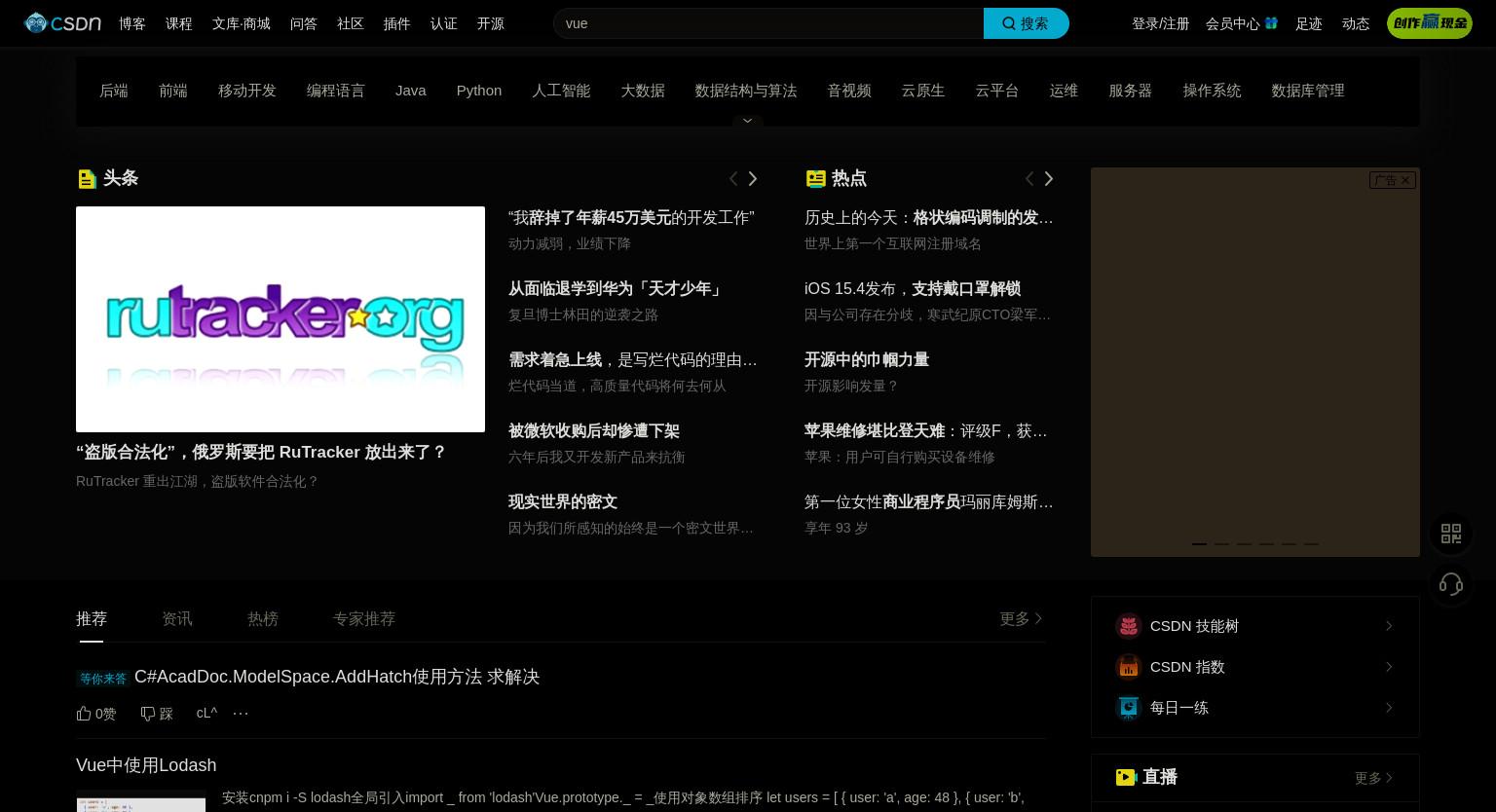
Task: Open the more options ellipsis on post
Action: pyautogui.click(x=241, y=714)
